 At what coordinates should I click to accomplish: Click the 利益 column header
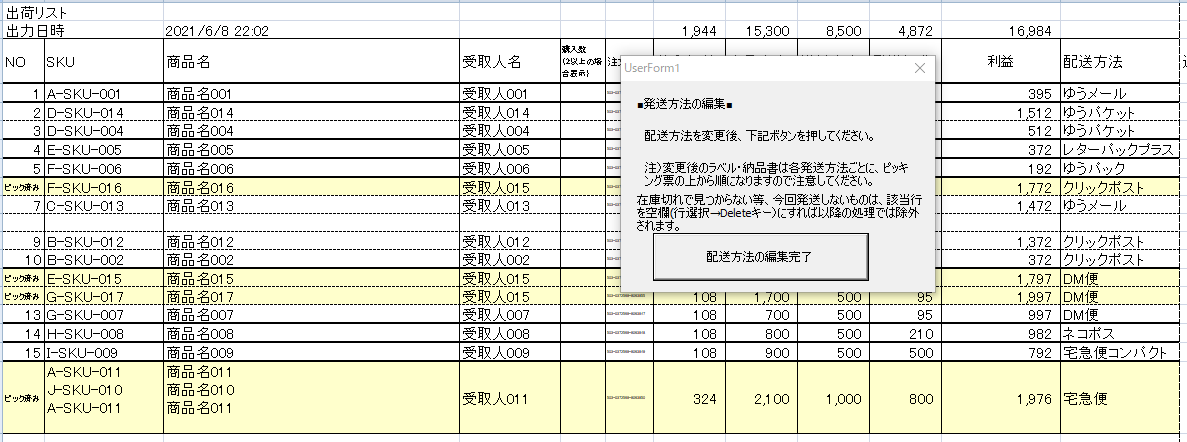coord(1001,62)
